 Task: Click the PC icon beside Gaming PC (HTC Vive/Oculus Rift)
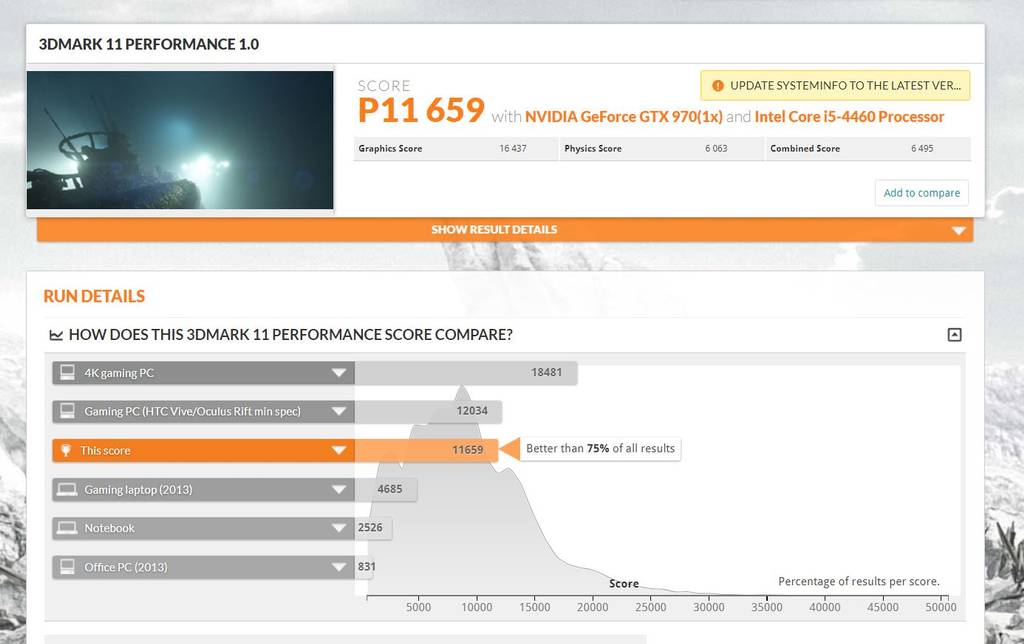pos(67,411)
